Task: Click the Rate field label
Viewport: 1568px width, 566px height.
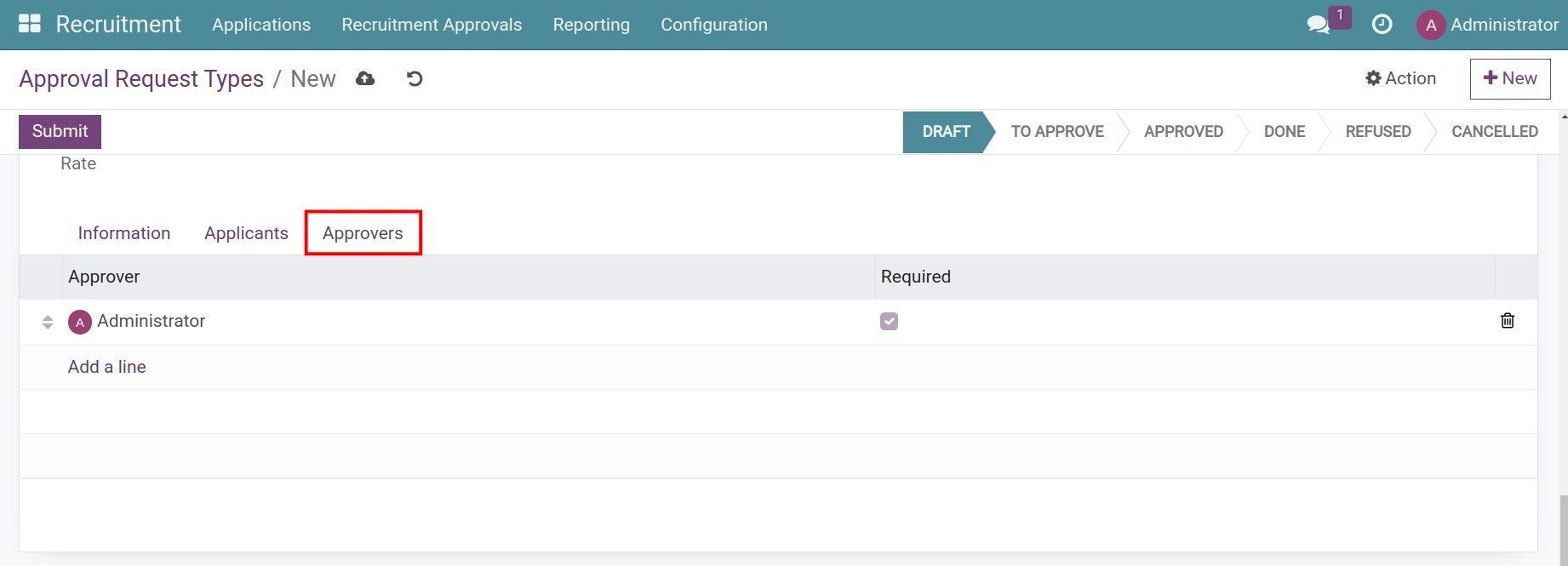Action: tap(78, 163)
